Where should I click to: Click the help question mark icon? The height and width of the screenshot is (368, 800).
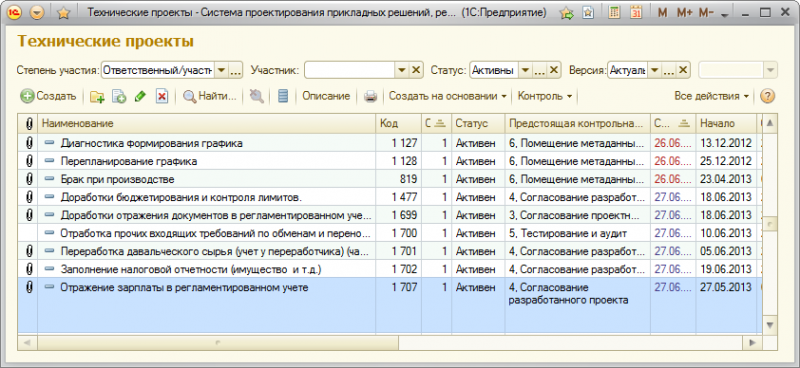coord(767,96)
